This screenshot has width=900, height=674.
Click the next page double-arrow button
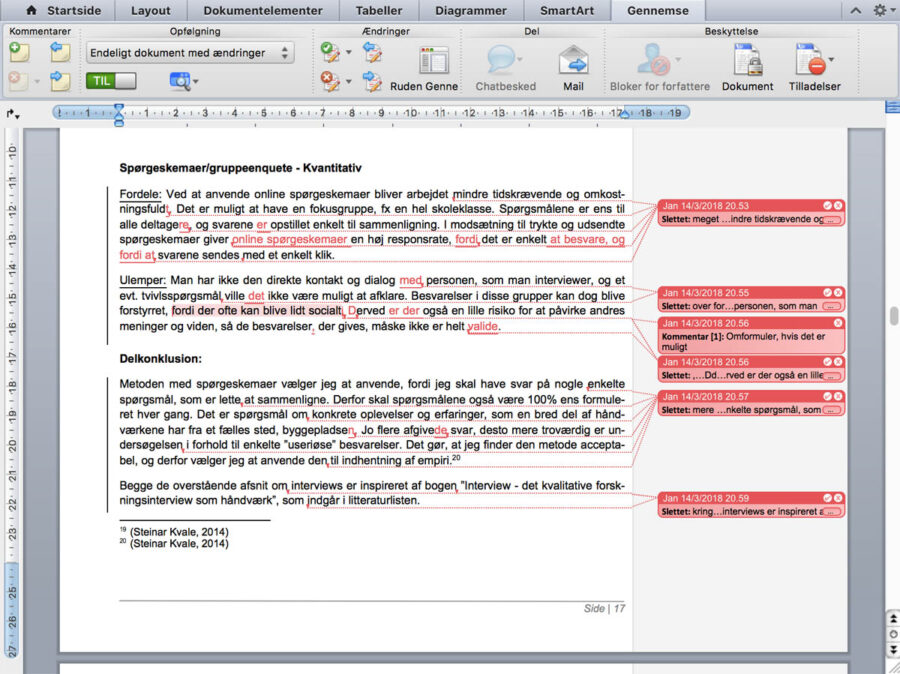tap(893, 649)
